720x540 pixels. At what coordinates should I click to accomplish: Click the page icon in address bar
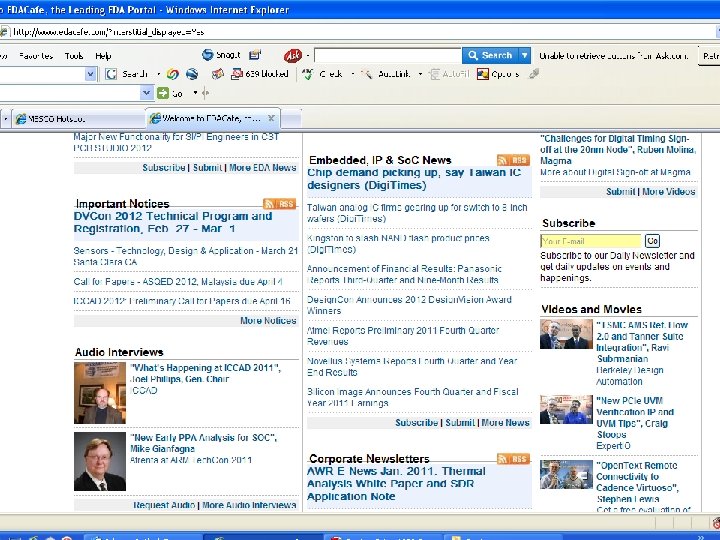tap(4, 32)
